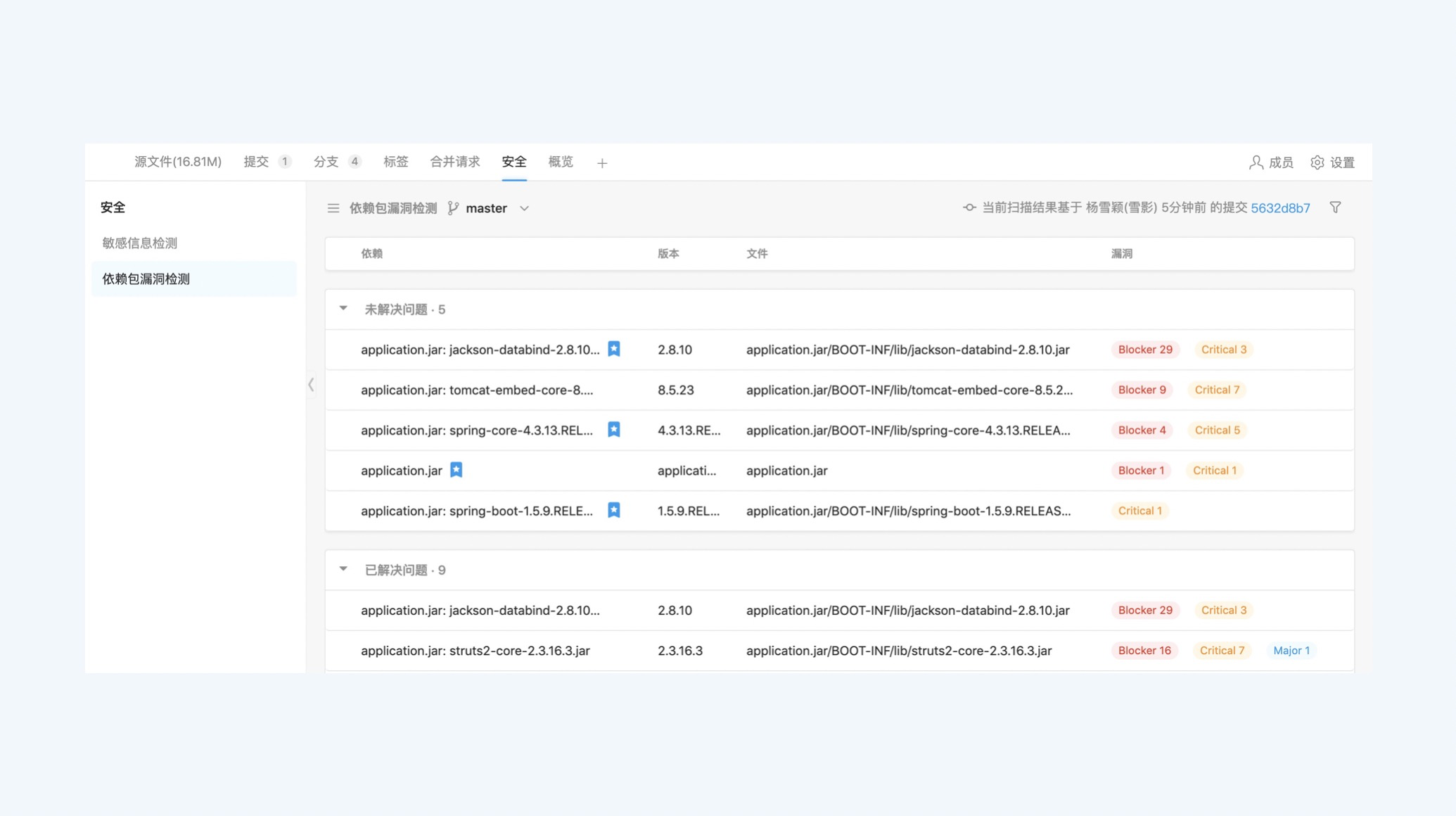Switch to 源文件(16.81M) tab
Image resolution: width=1456 pixels, height=816 pixels.
tap(178, 162)
